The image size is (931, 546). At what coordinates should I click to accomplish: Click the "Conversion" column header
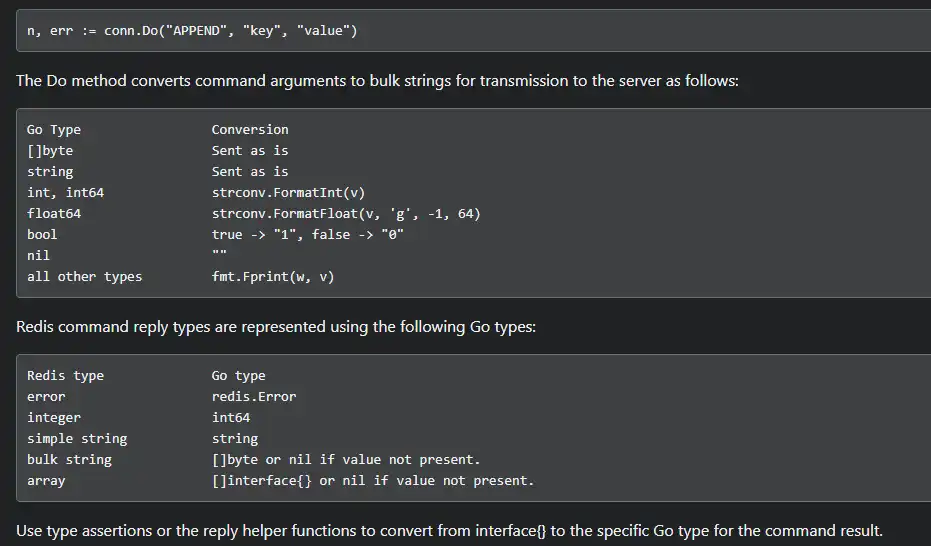click(250, 129)
